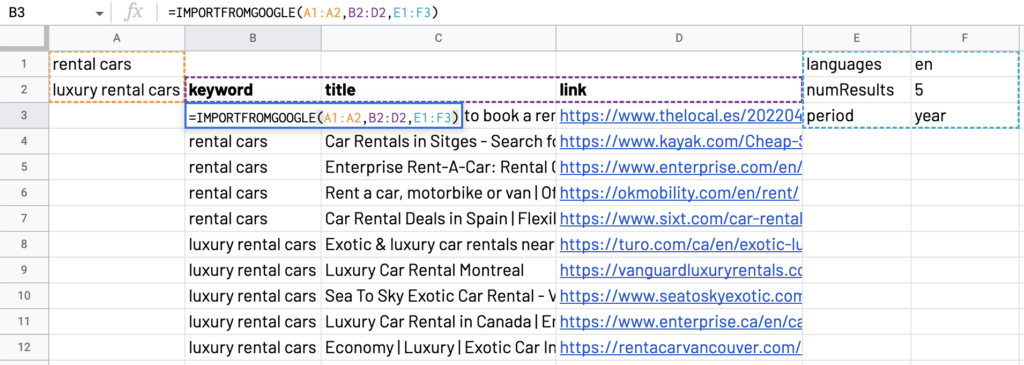Viewport: 1024px width, 365px height.
Task: Select column C header
Action: [438, 38]
